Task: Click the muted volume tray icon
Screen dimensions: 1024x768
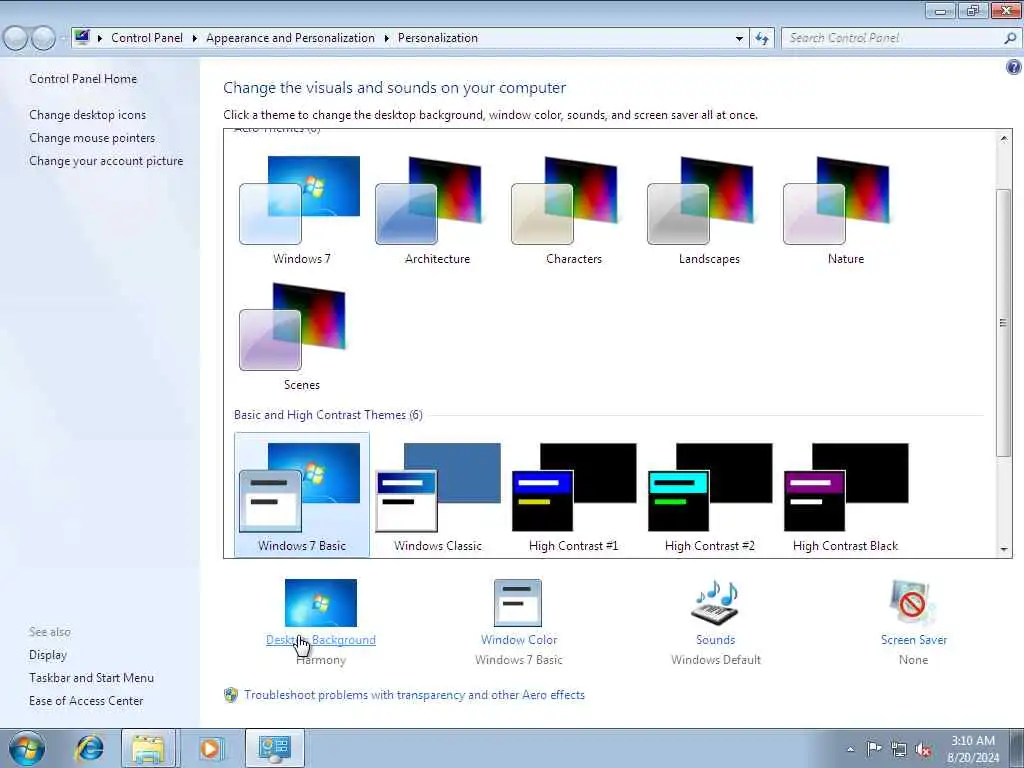Action: click(923, 749)
